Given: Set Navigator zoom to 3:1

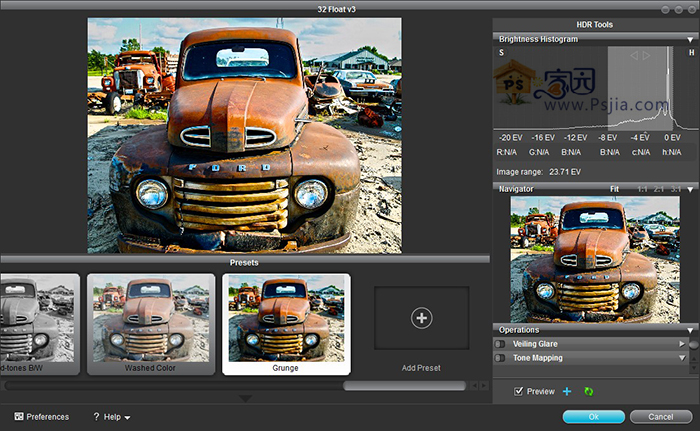Looking at the screenshot, I should tap(675, 189).
